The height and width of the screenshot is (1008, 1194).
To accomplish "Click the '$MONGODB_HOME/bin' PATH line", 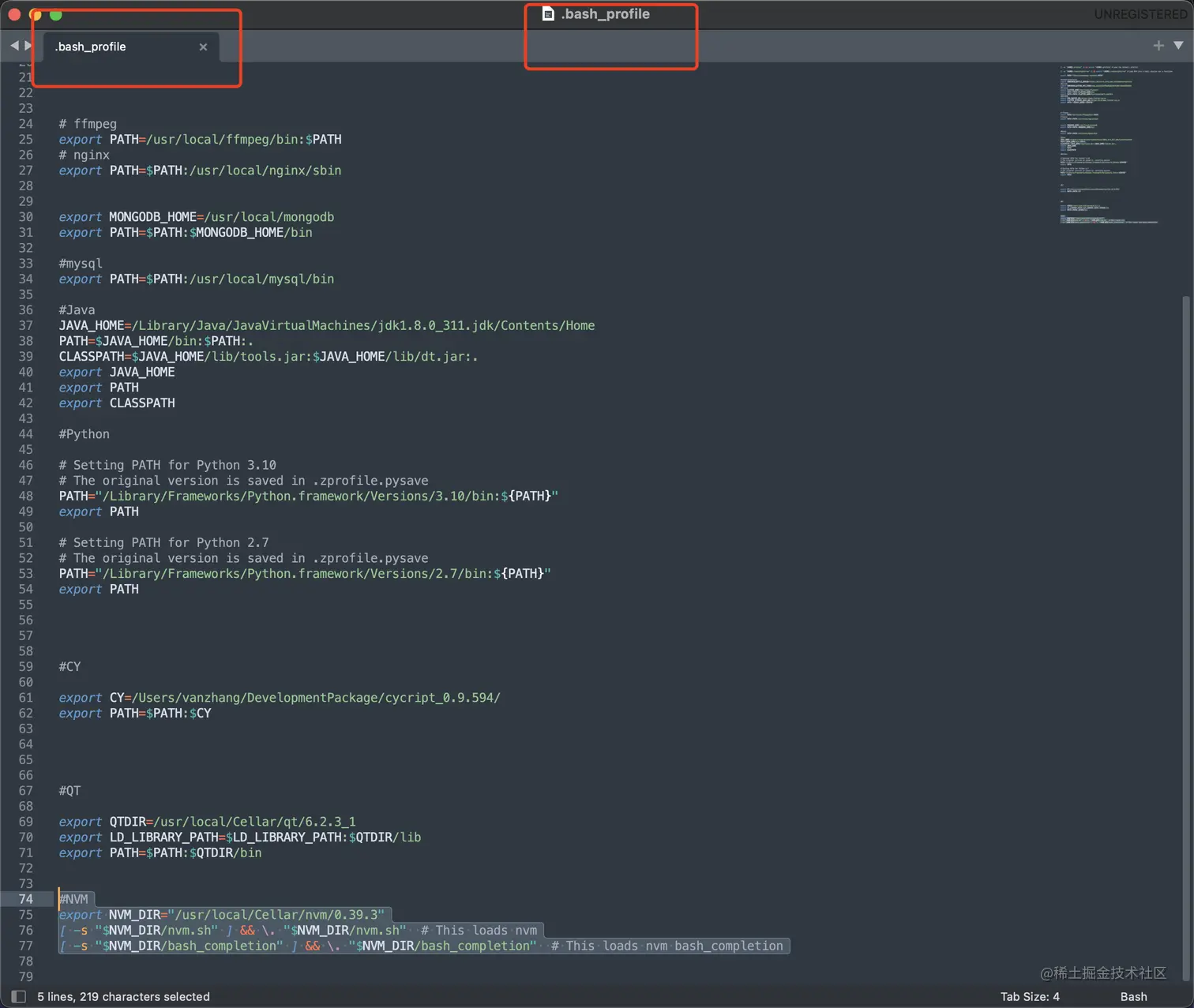I will point(186,233).
